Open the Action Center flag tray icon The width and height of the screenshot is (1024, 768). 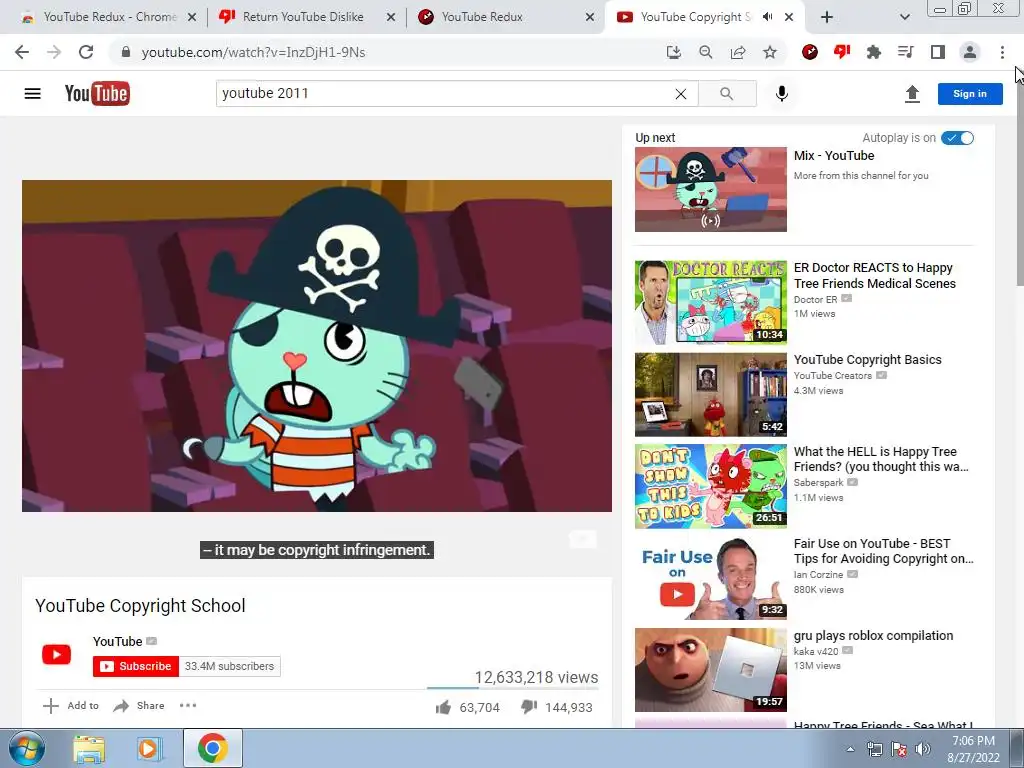pyautogui.click(x=899, y=749)
